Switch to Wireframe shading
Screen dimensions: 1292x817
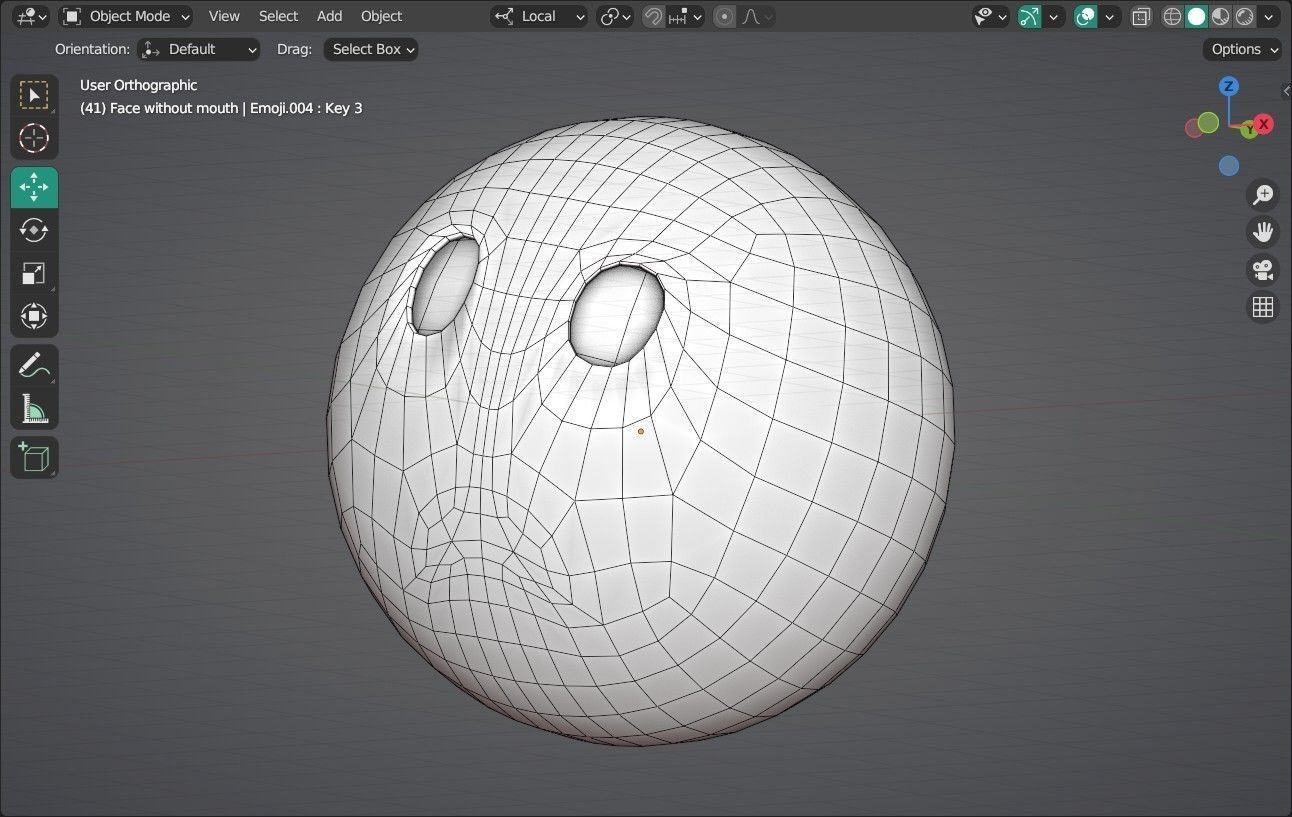(x=1173, y=16)
